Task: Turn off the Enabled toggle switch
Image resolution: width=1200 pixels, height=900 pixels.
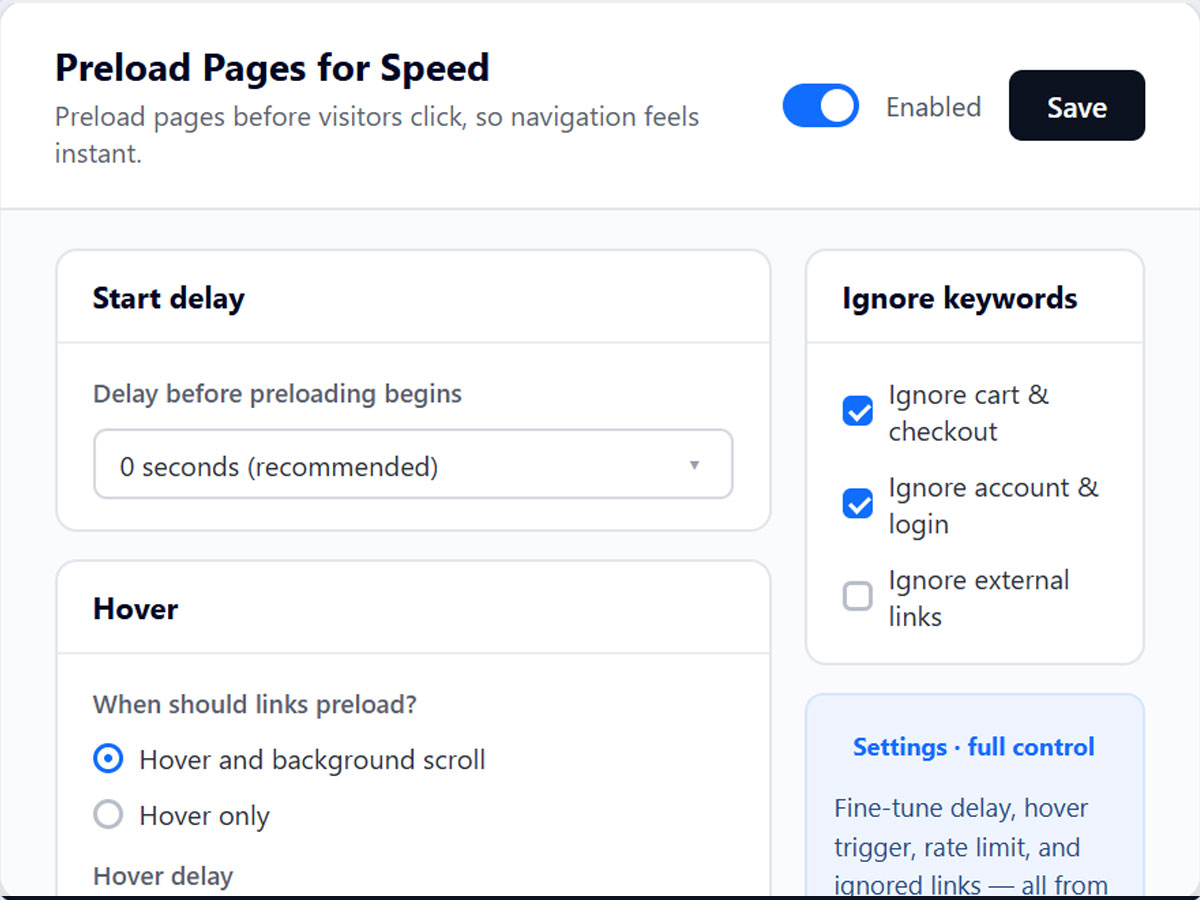Action: pos(820,106)
